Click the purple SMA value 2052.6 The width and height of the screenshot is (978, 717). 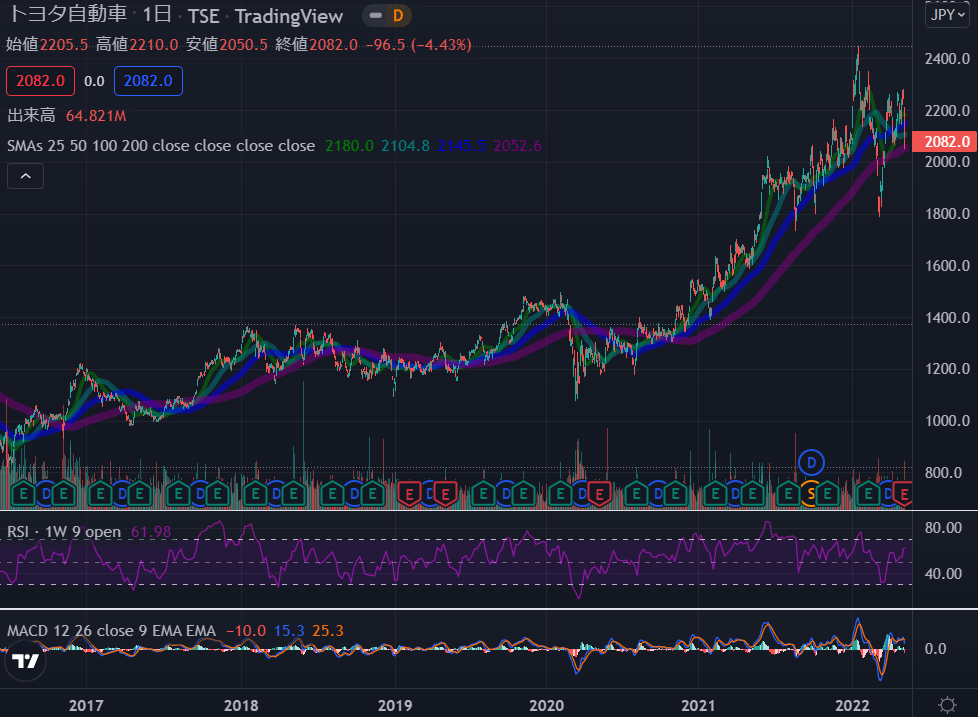click(x=518, y=146)
